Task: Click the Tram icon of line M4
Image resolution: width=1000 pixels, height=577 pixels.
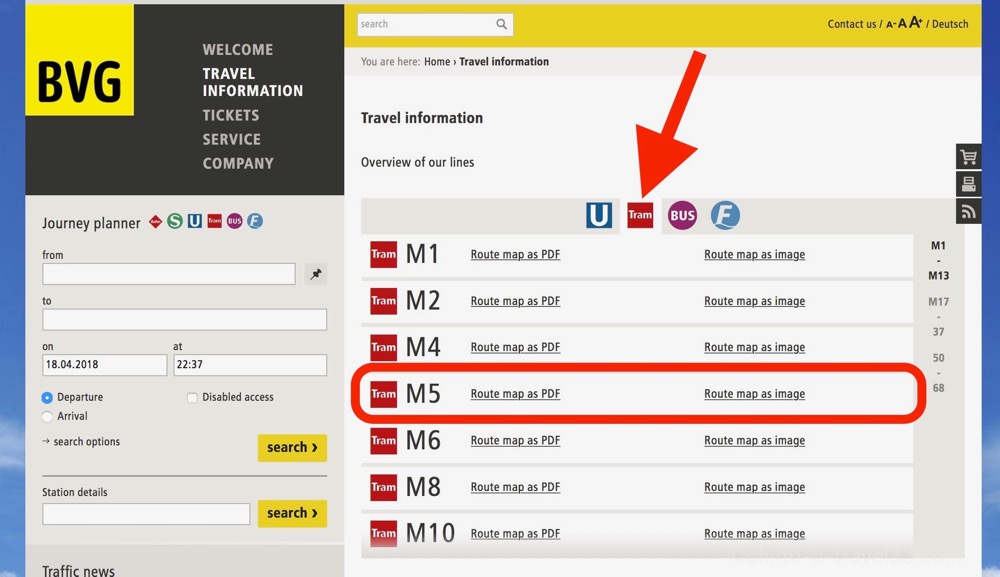Action: [384, 347]
